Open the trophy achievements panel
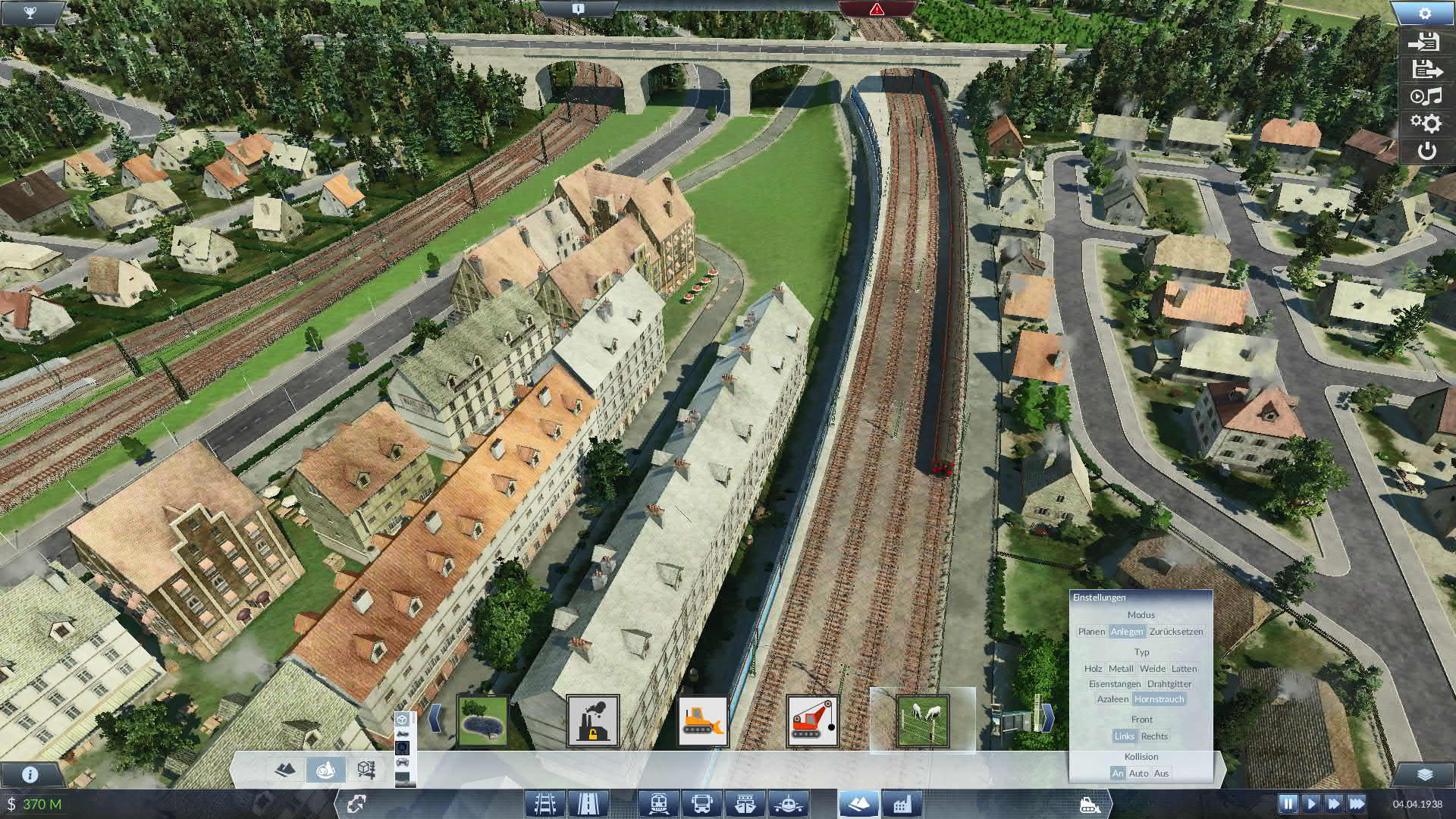This screenshot has width=1456, height=819. coord(30,14)
